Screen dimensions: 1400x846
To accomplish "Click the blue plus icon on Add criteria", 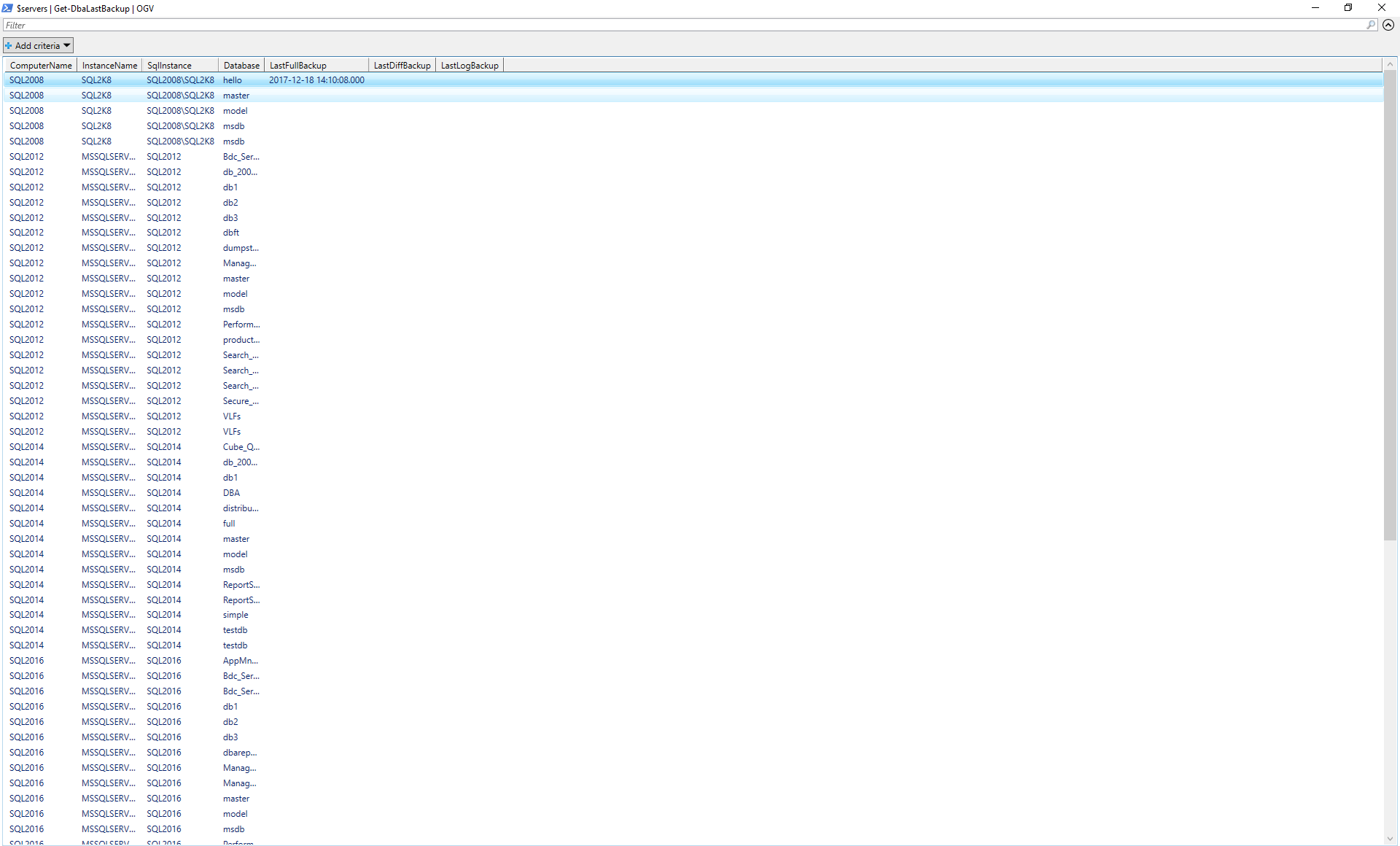I will tap(8, 45).
